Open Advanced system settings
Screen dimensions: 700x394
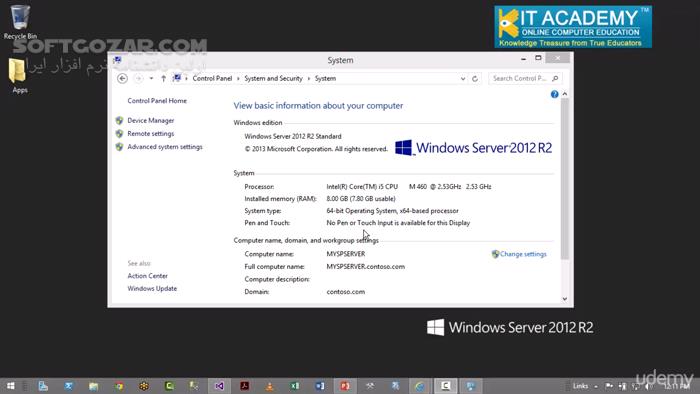165,147
